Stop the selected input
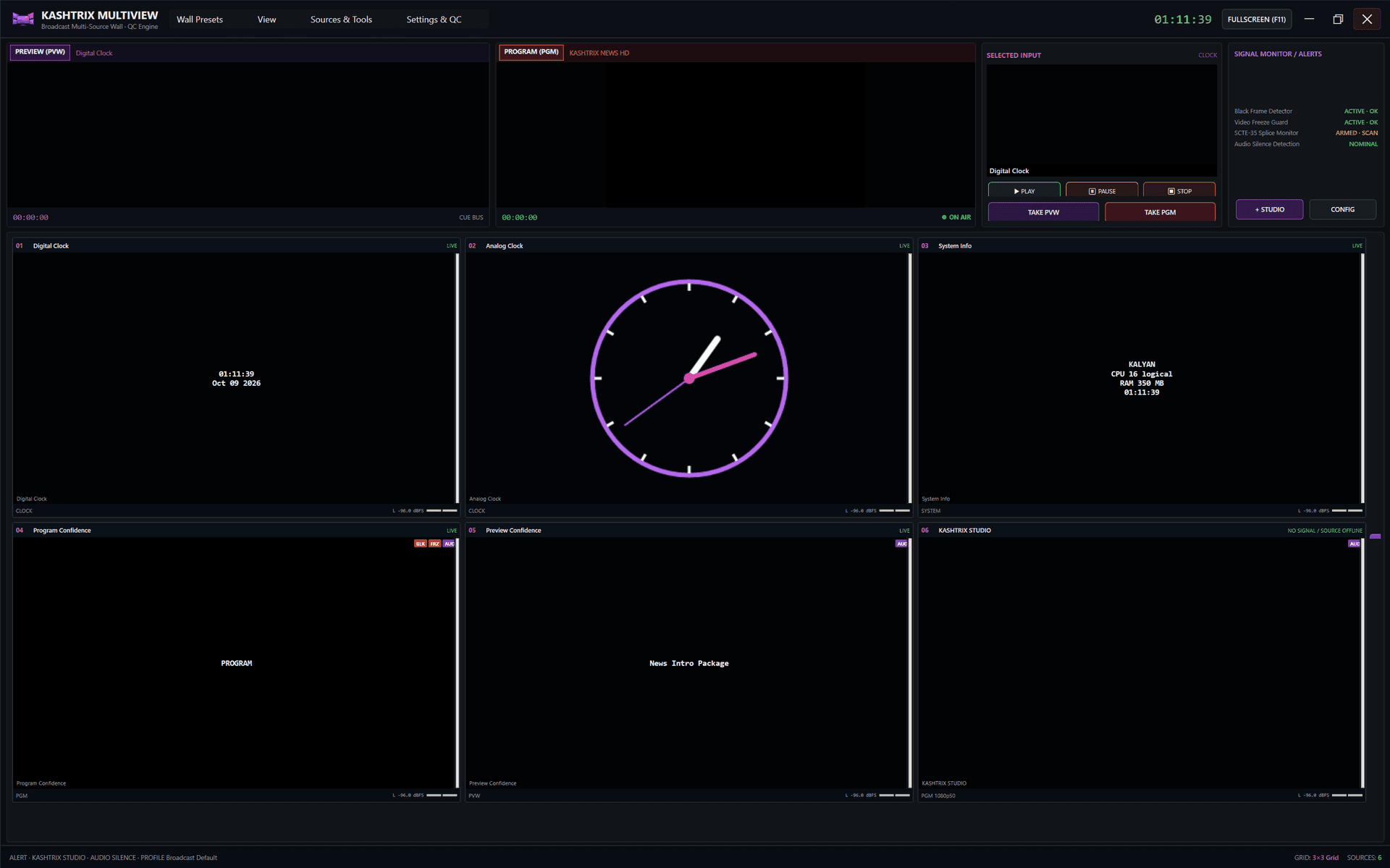Screen dimensions: 1390x868 (1179, 191)
